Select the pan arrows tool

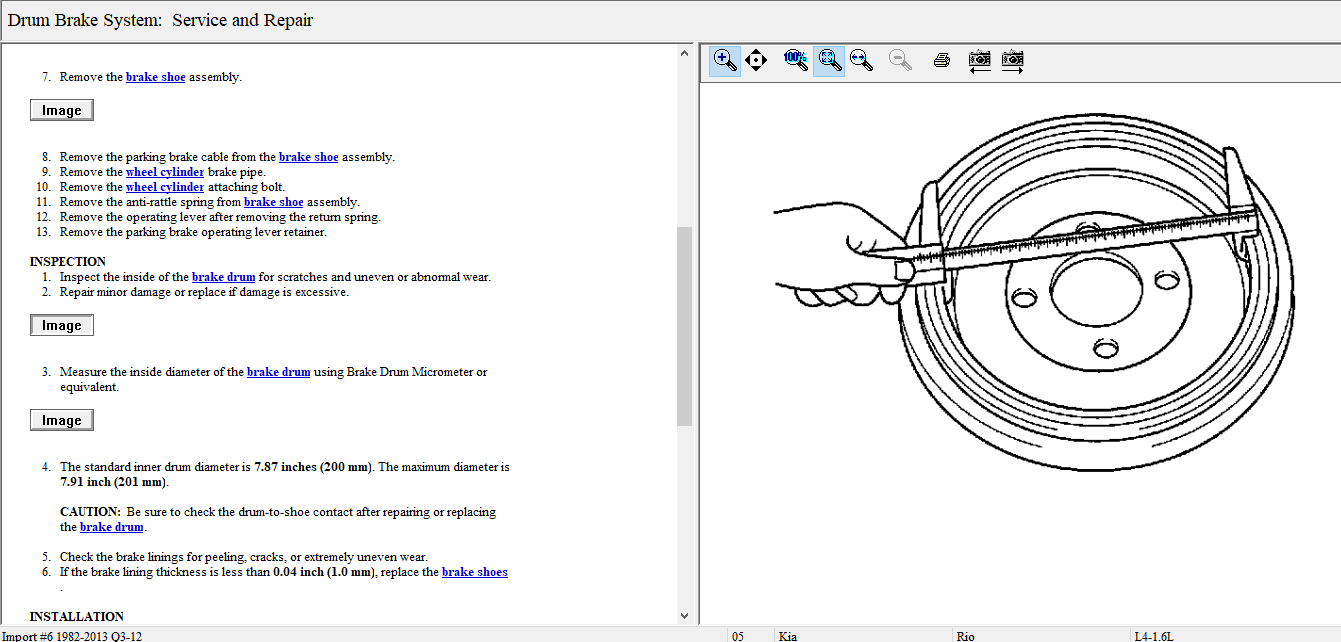click(756, 61)
